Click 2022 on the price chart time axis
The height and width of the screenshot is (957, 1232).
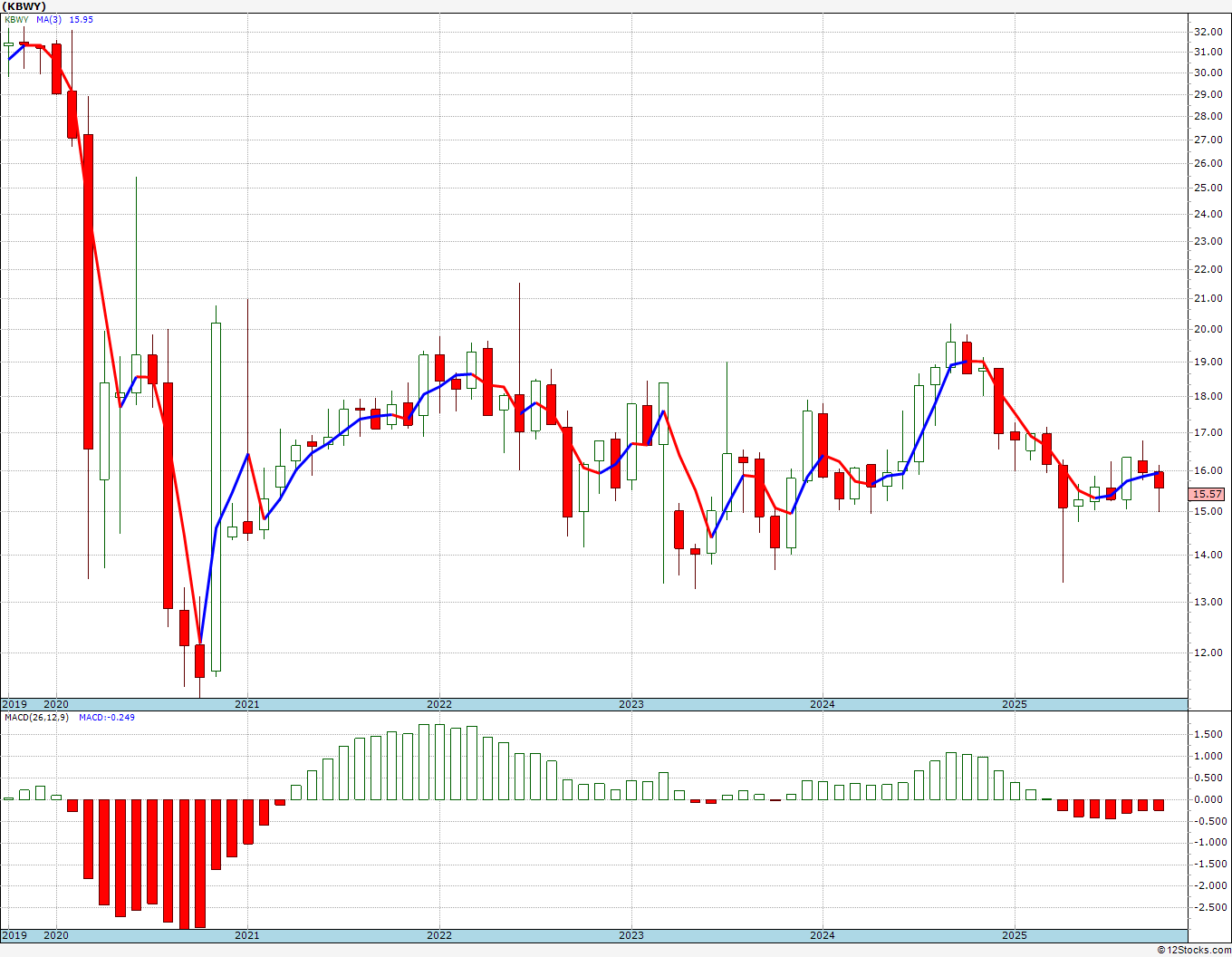tap(439, 704)
